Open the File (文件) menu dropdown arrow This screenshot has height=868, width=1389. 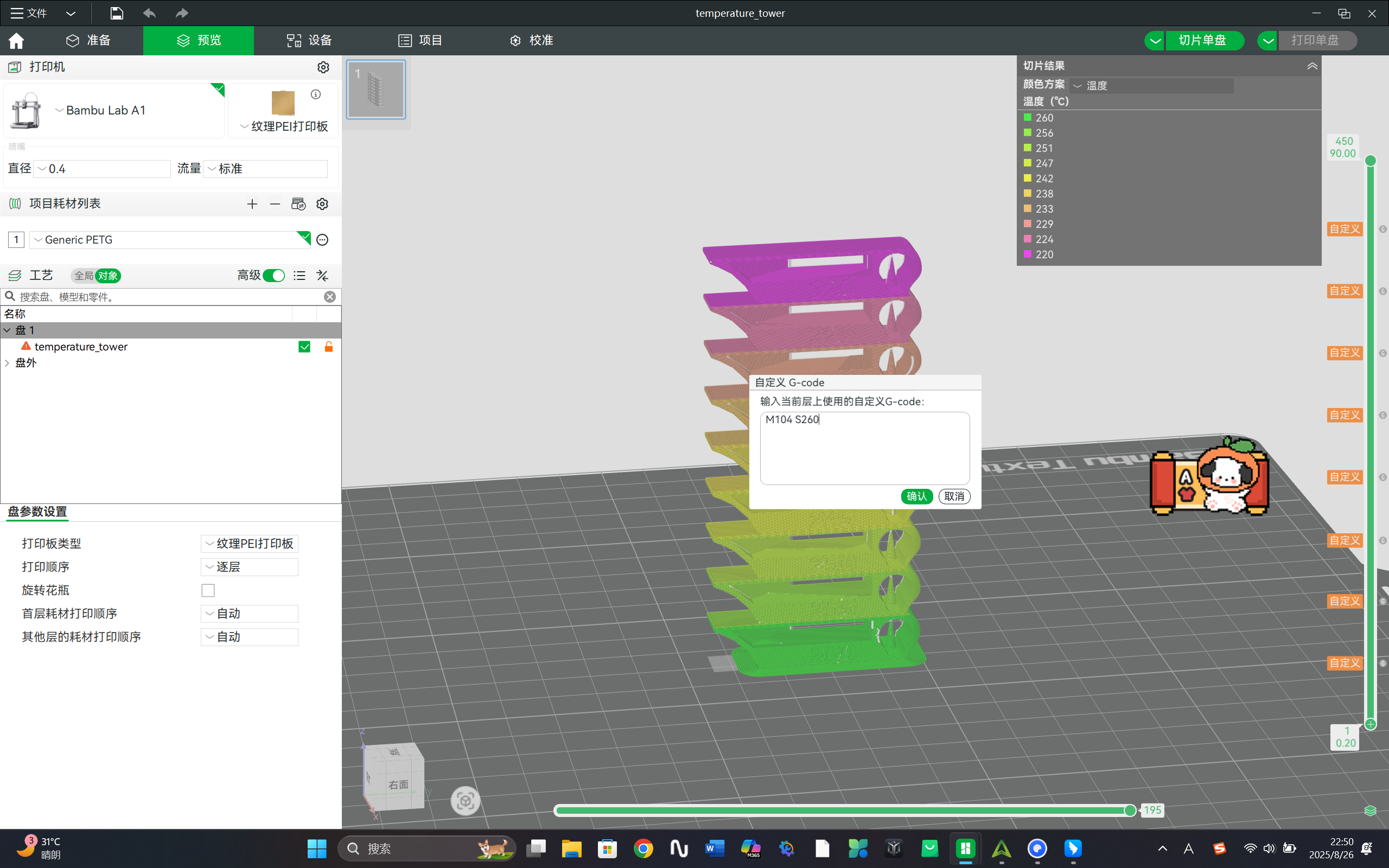click(71, 13)
